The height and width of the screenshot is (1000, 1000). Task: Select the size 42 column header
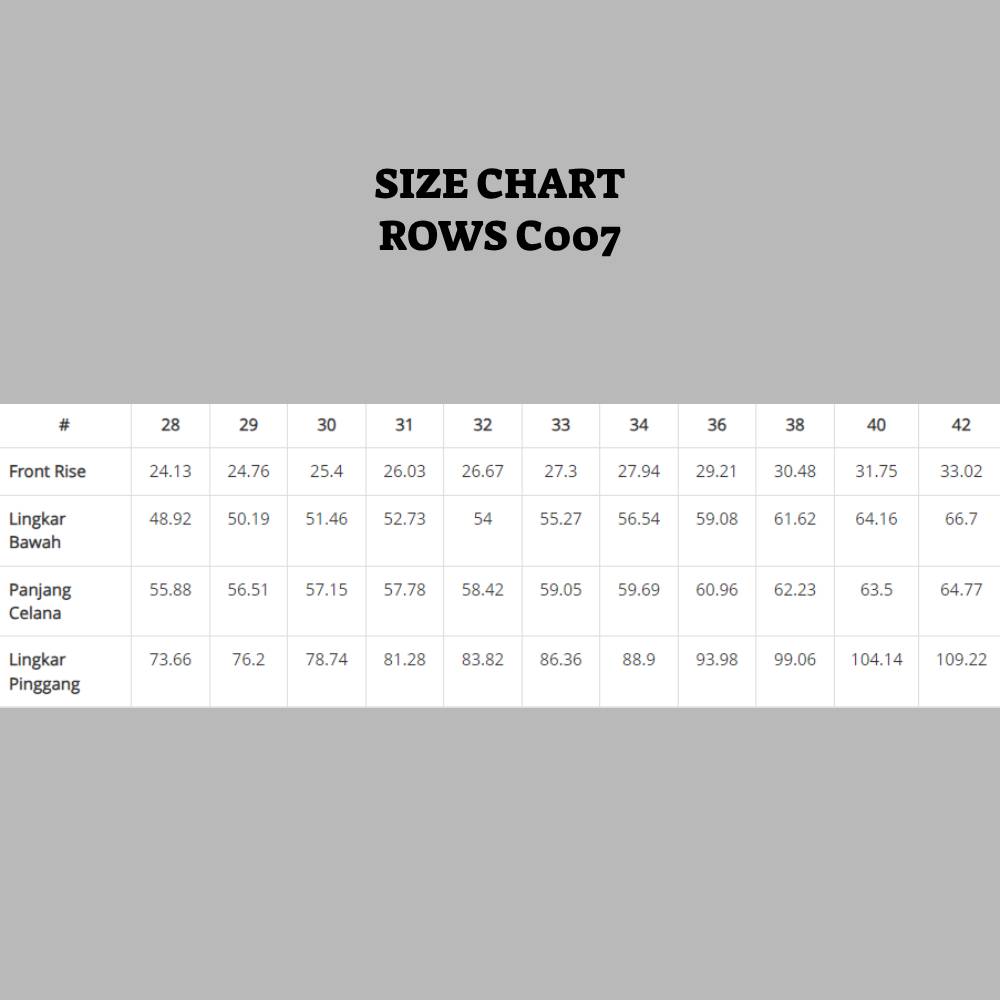961,425
